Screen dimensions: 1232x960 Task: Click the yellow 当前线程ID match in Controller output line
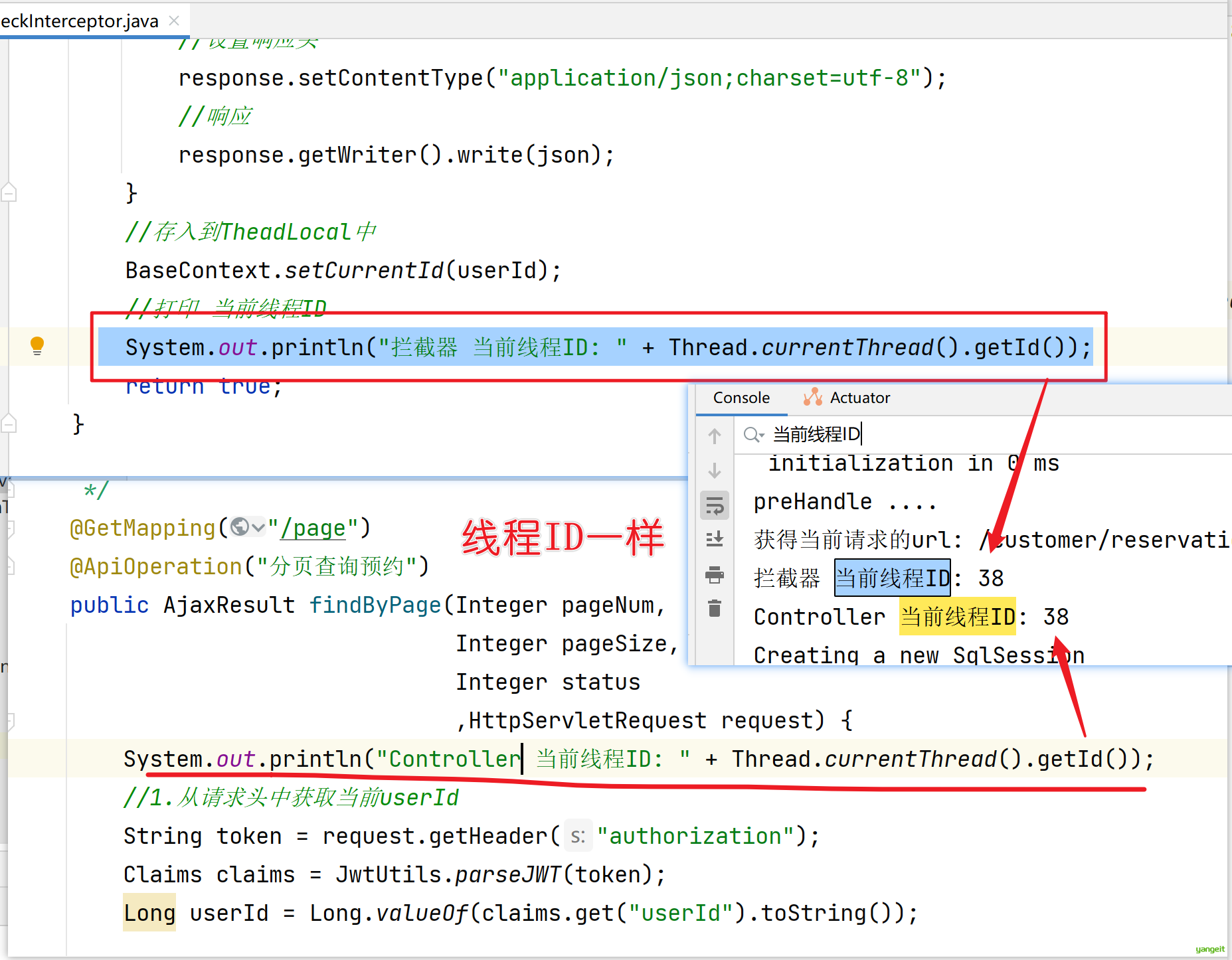[x=957, y=617]
